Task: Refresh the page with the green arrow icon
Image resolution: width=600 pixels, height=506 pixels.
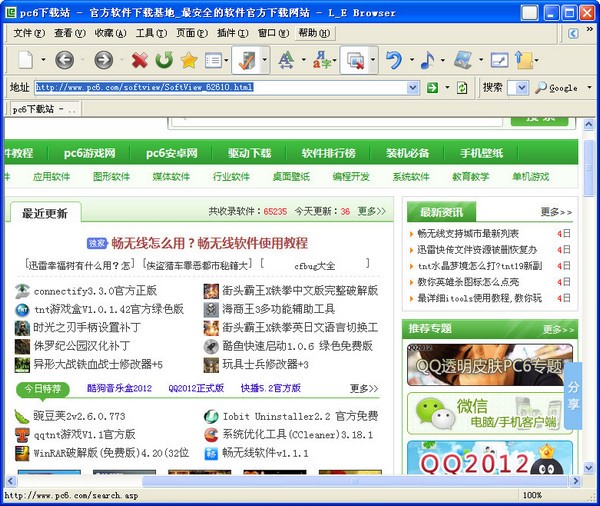Action: pyautogui.click(x=164, y=60)
